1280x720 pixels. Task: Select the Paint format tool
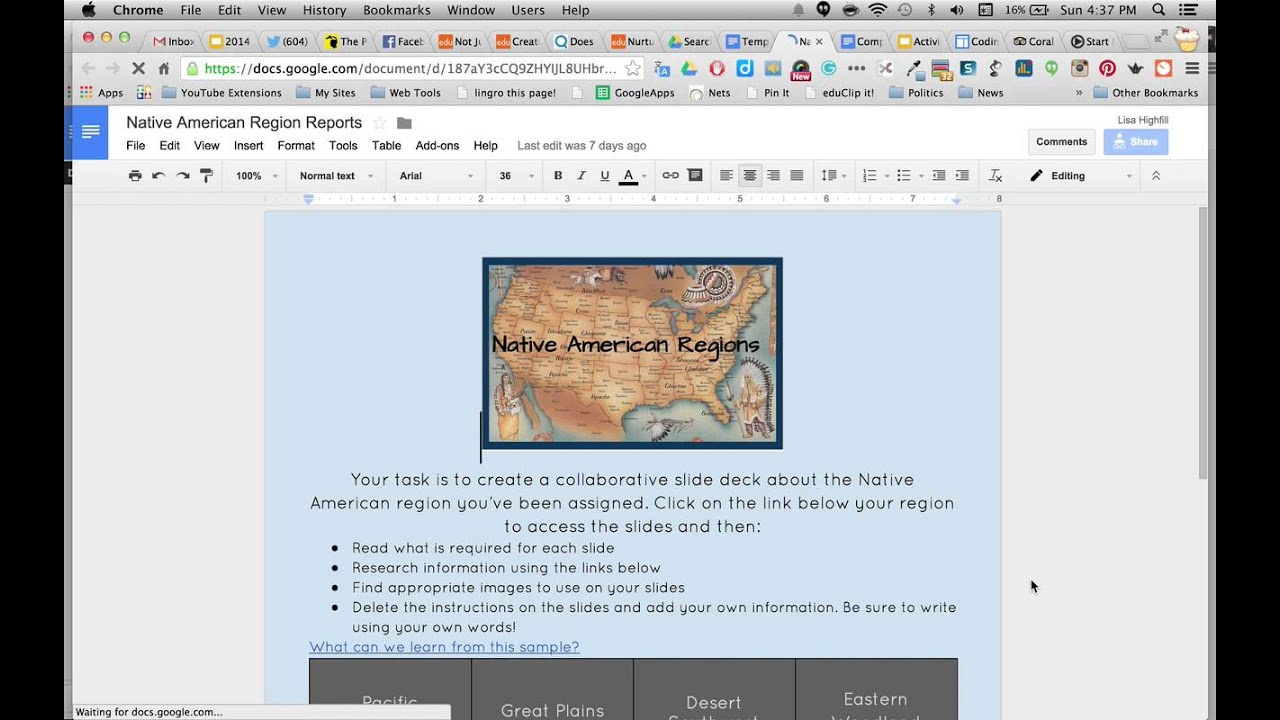point(206,175)
